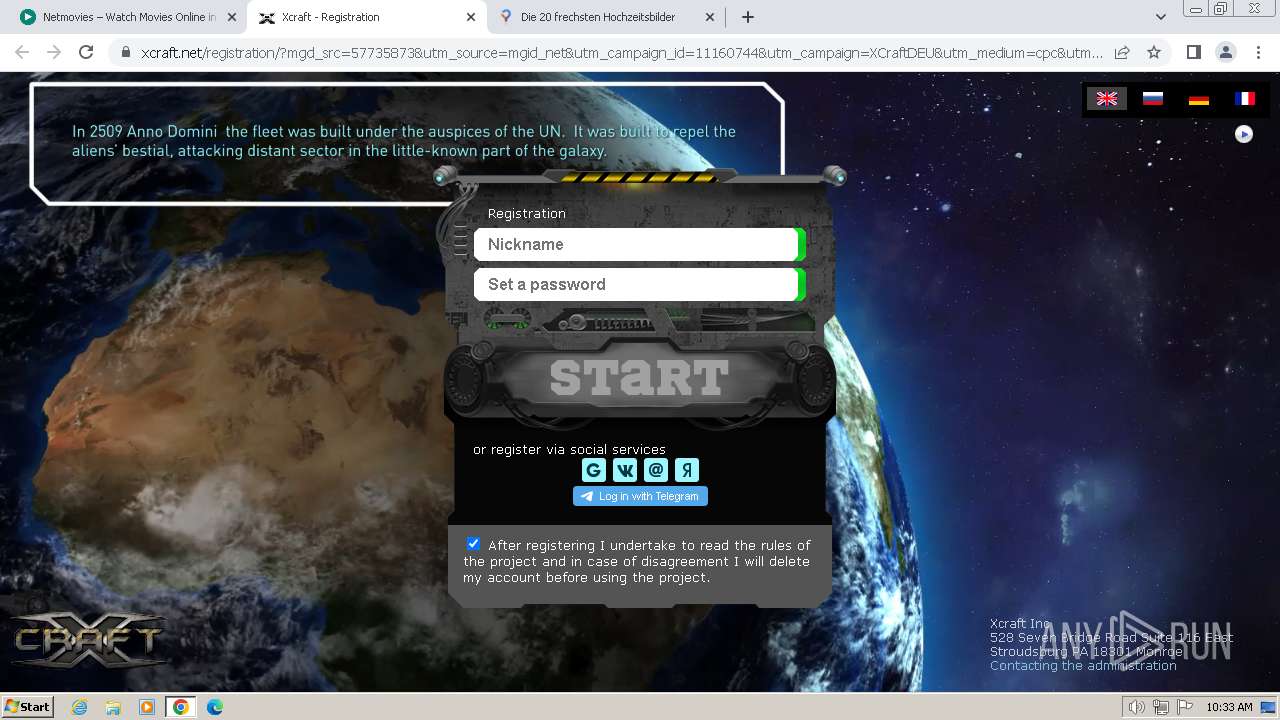This screenshot has height=720, width=1280.
Task: Expand the tab search dropdown
Action: tap(1160, 17)
